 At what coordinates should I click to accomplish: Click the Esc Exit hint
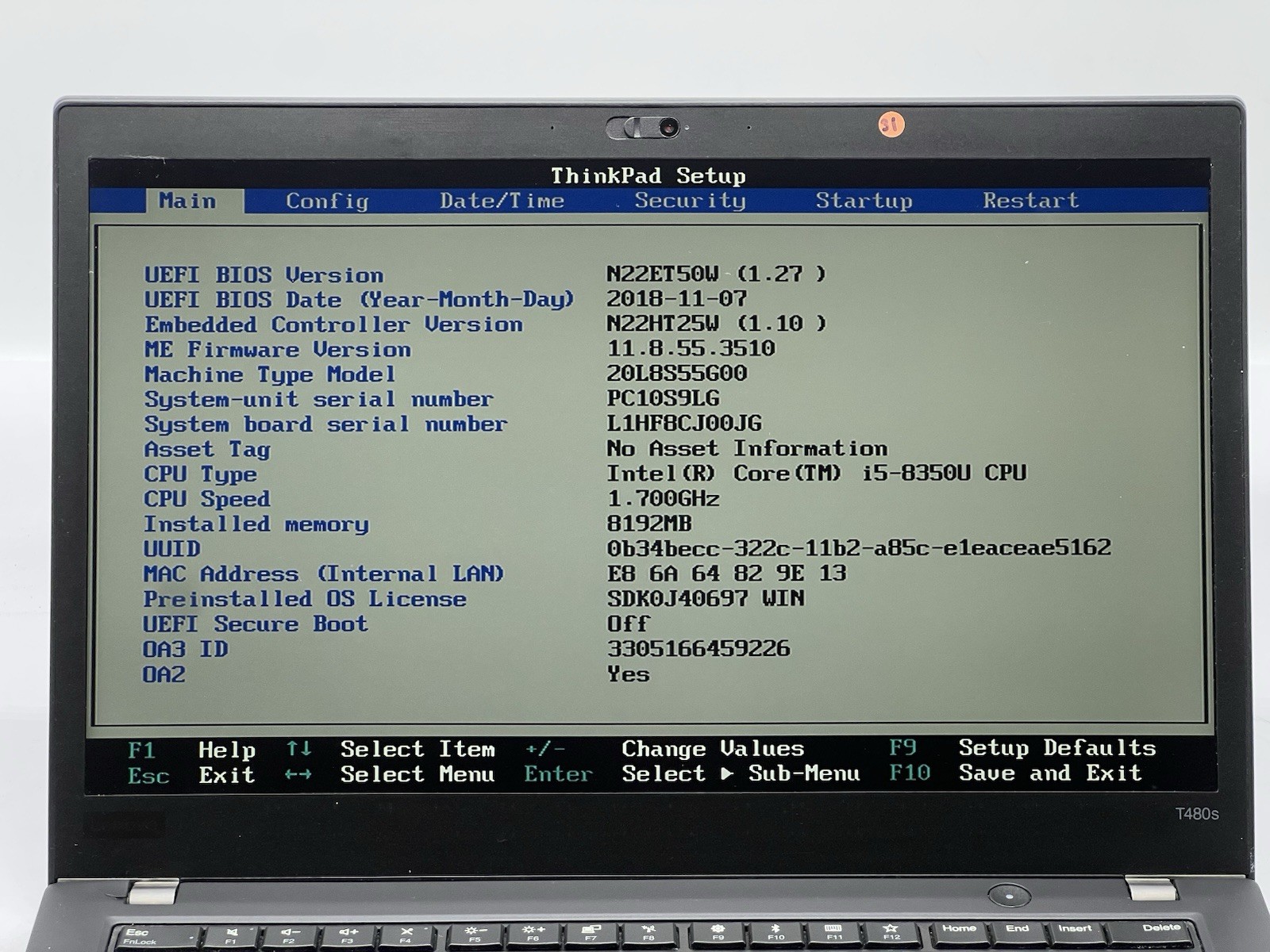pyautogui.click(x=191, y=775)
